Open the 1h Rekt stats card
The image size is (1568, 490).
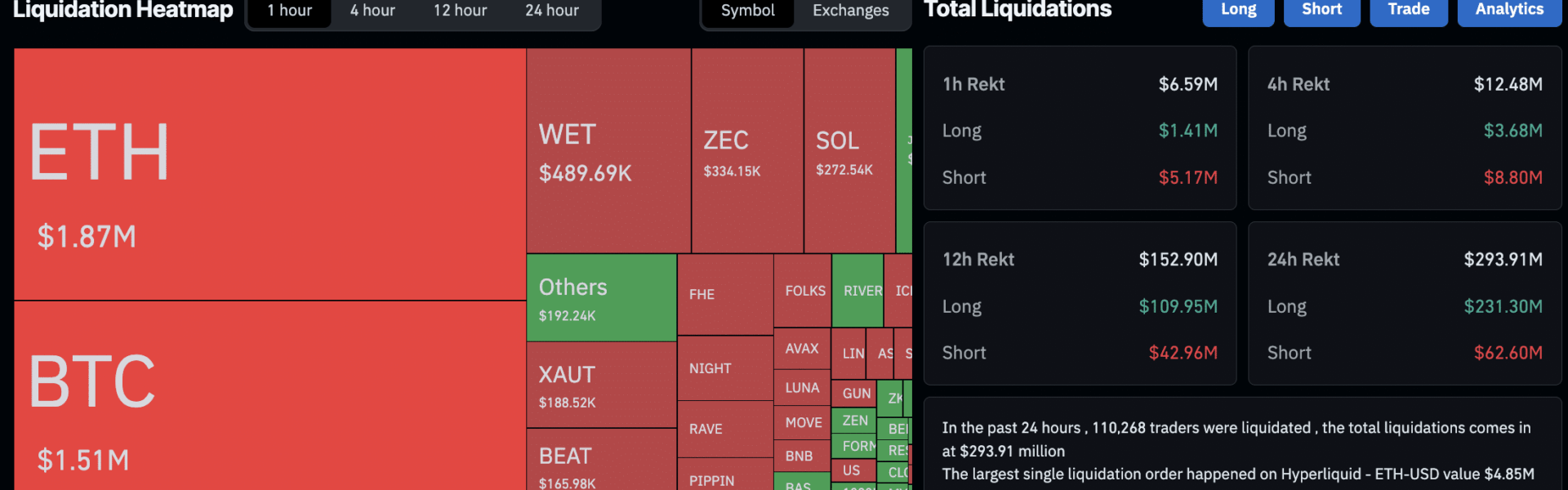[x=1080, y=128]
